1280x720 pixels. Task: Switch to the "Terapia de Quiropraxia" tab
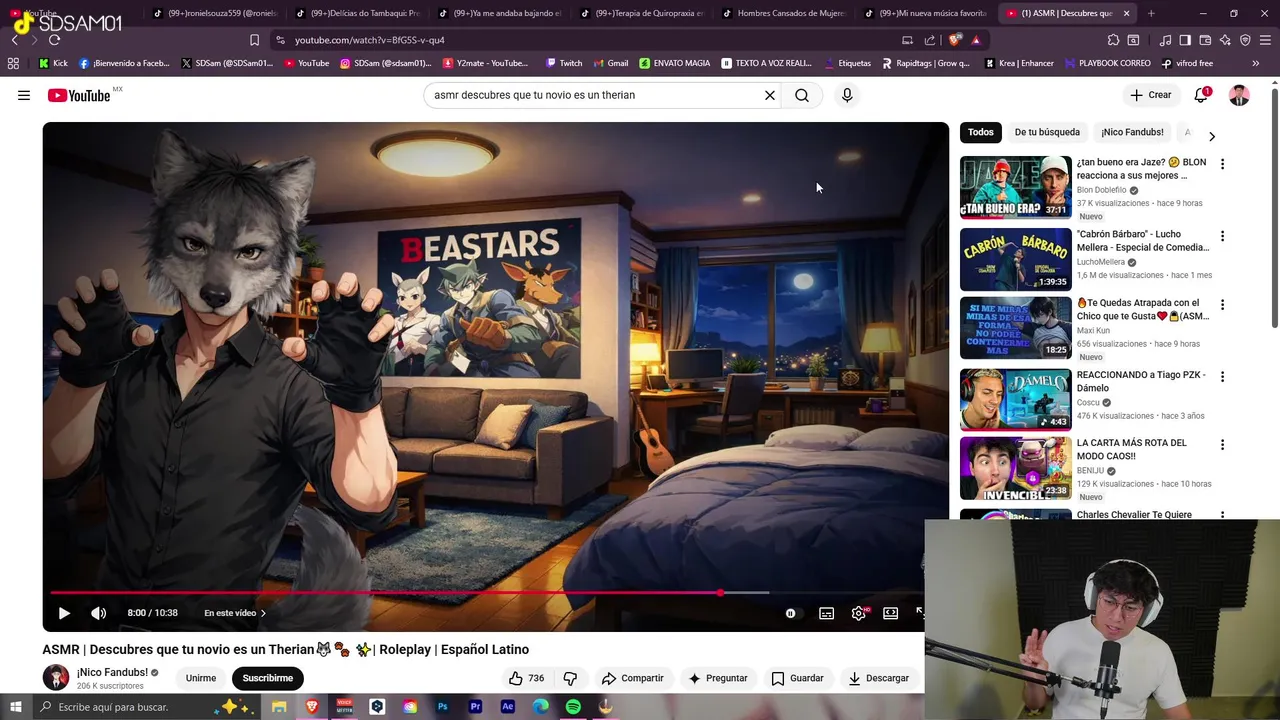[642, 13]
